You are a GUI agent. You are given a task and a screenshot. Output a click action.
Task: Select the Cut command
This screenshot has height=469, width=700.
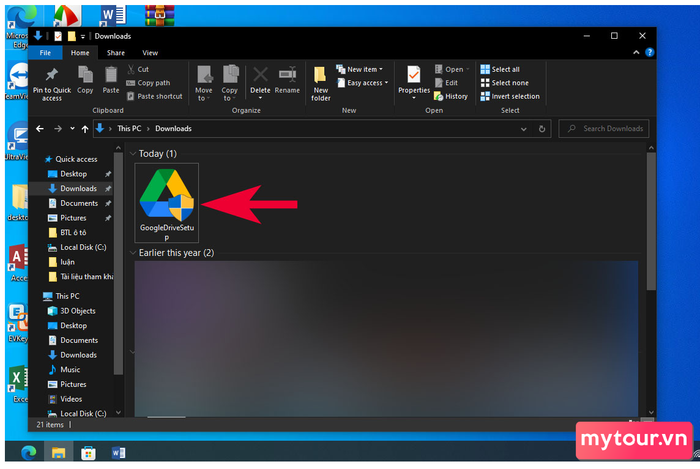click(138, 69)
